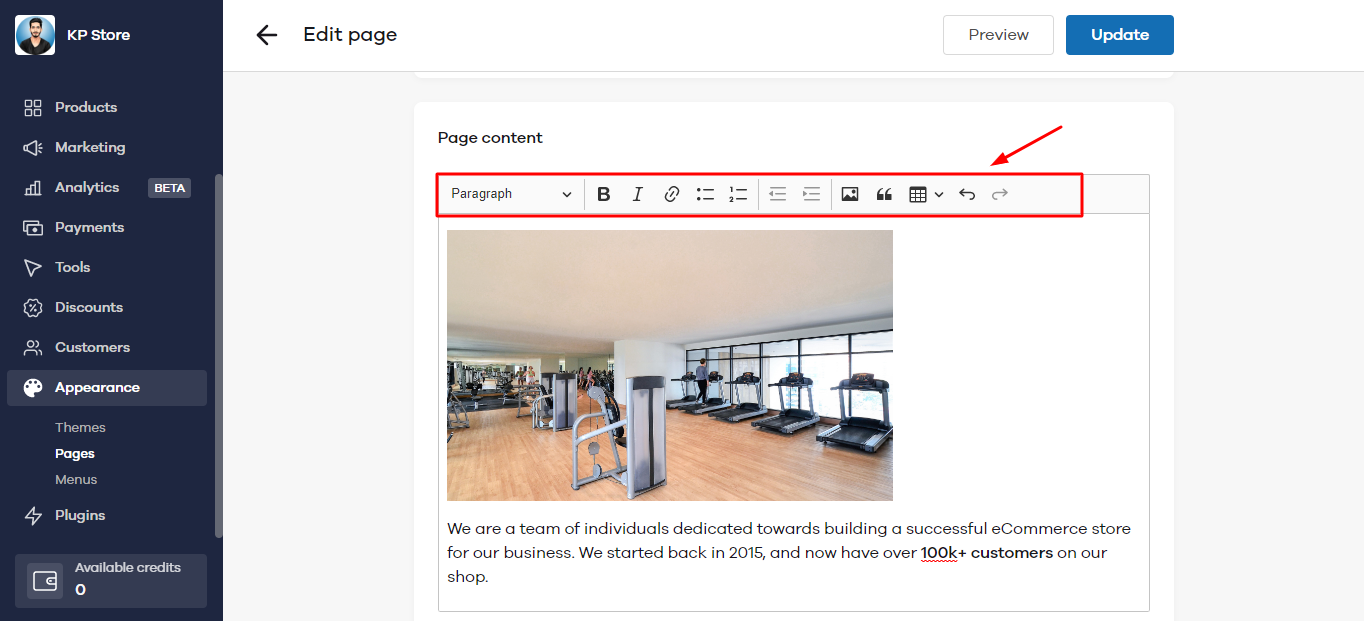Apply block quote formatting

tap(884, 194)
